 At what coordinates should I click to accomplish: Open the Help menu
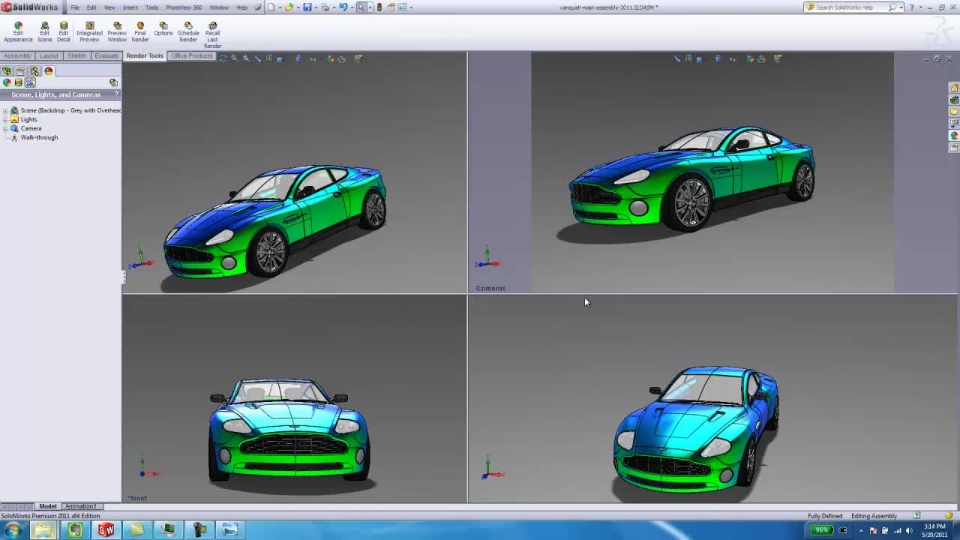(x=242, y=7)
